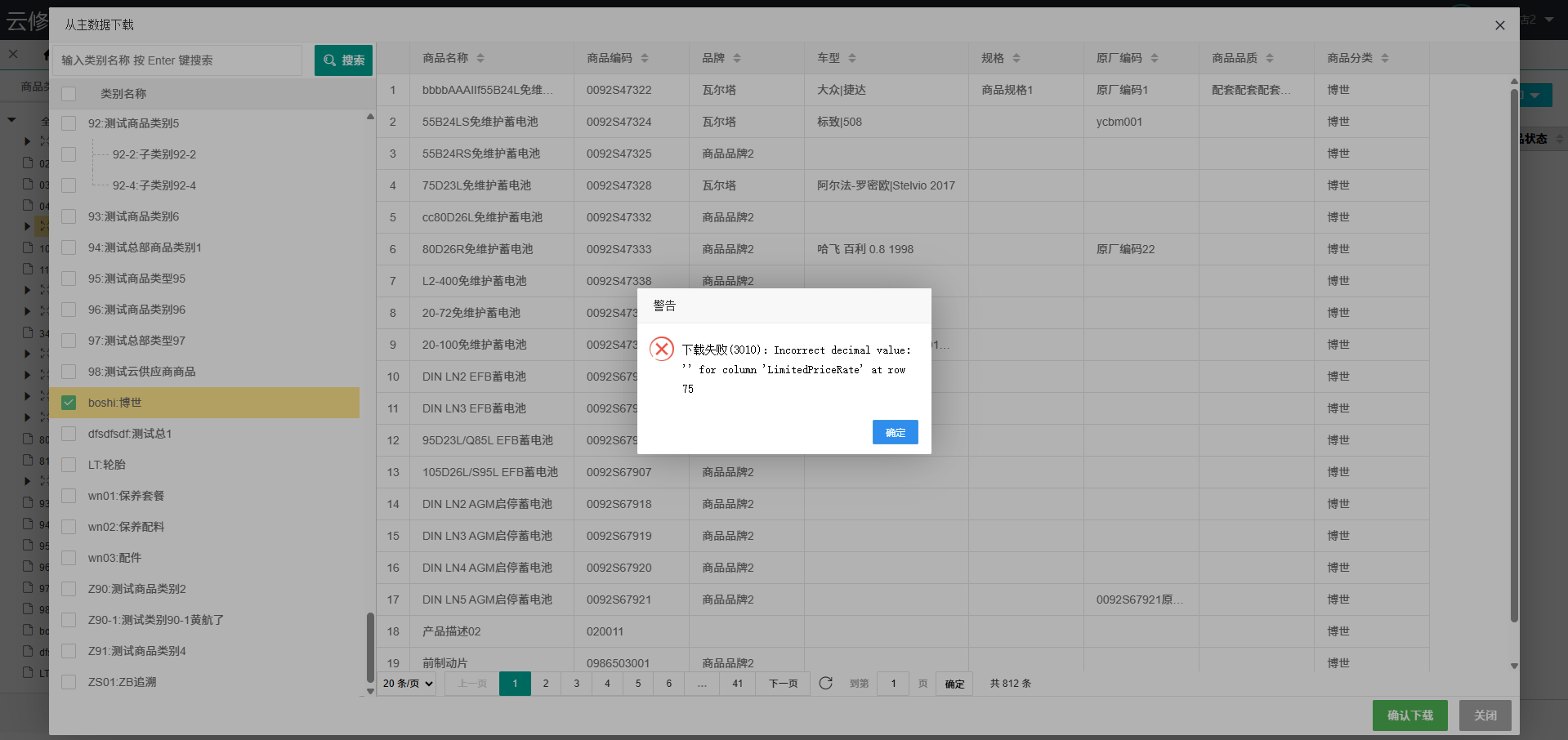Sort by 商品名称 column sort icon
The image size is (1568, 740).
coord(480,58)
